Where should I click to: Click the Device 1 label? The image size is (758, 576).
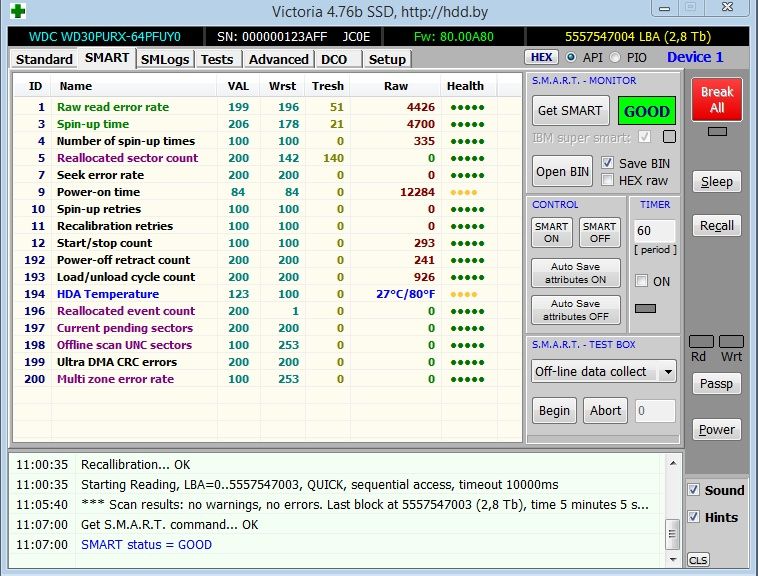(695, 57)
